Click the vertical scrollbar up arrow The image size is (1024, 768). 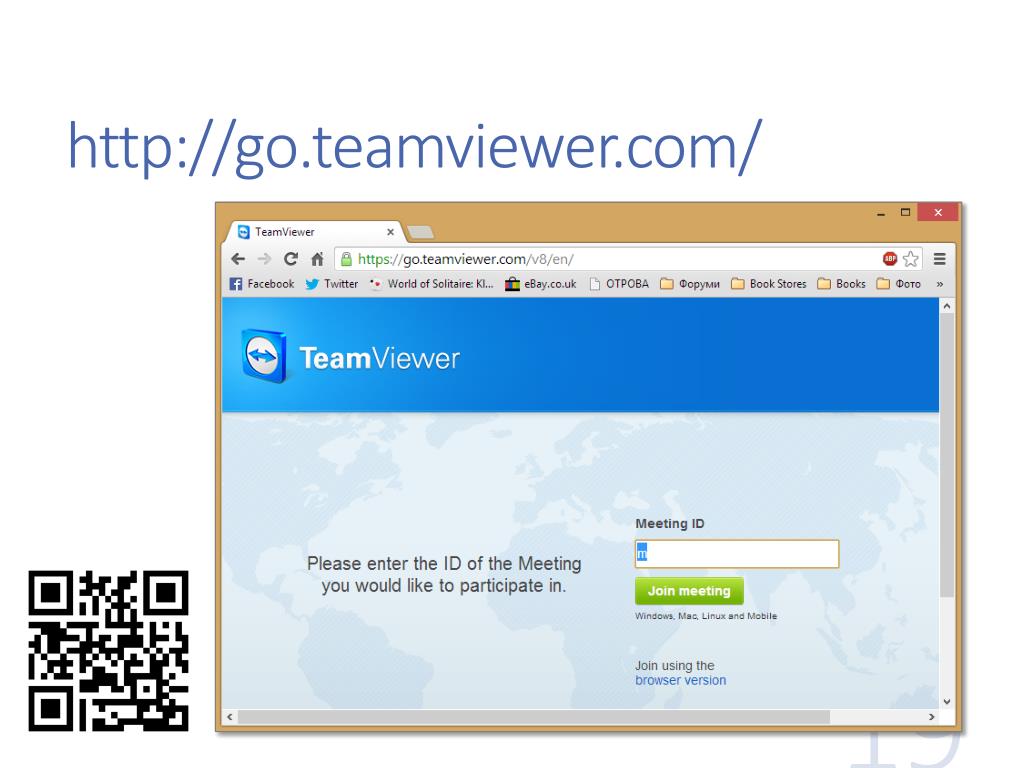pyautogui.click(x=947, y=306)
